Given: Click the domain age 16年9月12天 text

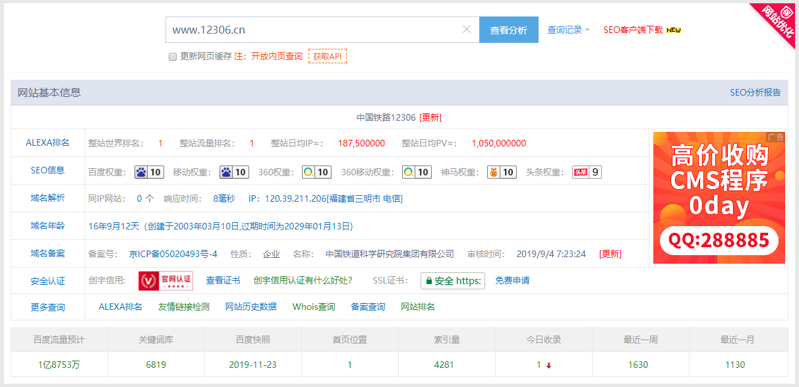Looking at the screenshot, I should point(114,225).
